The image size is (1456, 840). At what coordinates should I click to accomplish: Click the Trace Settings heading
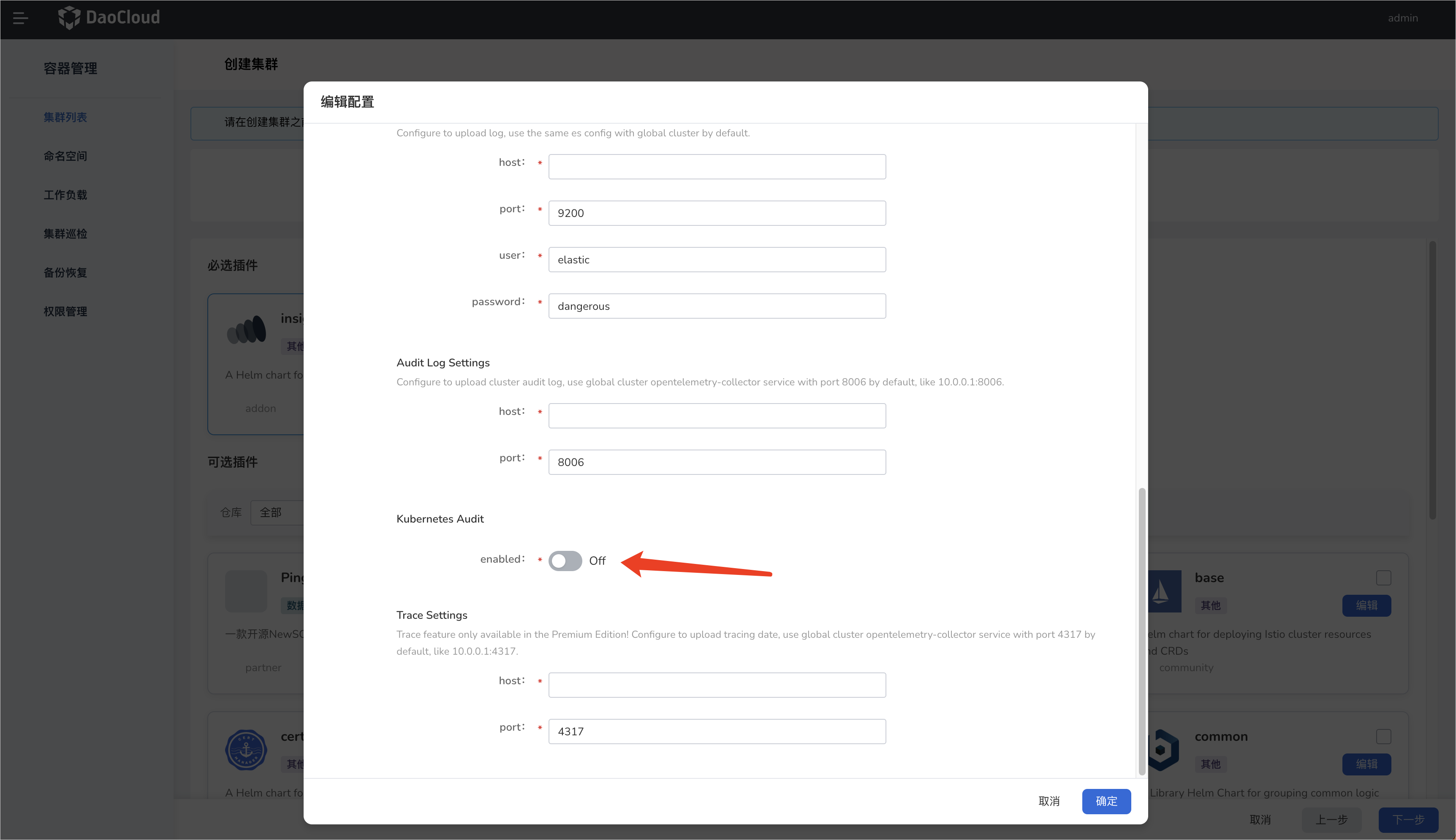(x=432, y=615)
